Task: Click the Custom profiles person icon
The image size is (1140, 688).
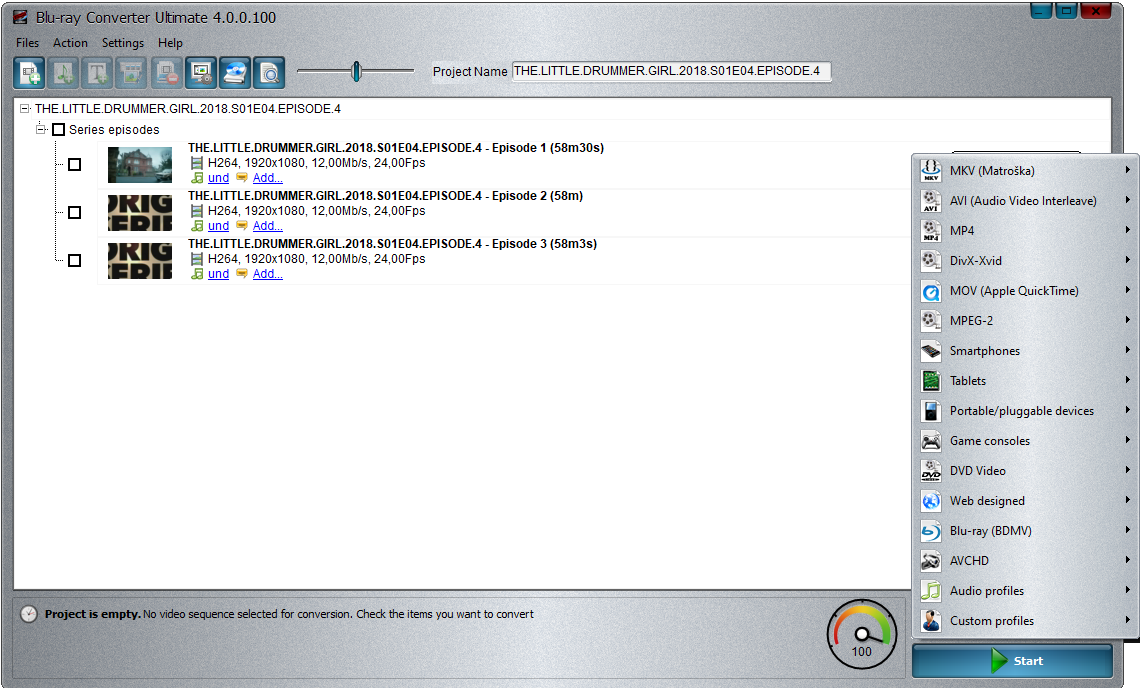Action: pyautogui.click(x=931, y=621)
